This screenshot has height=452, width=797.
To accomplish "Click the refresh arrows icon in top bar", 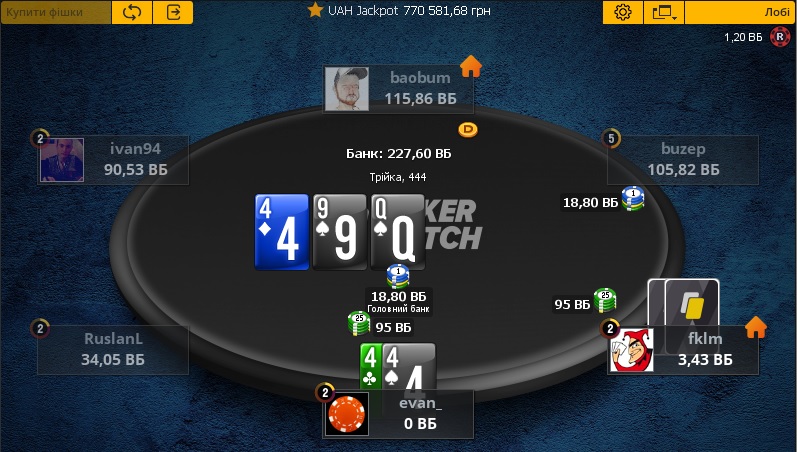I will tap(132, 12).
